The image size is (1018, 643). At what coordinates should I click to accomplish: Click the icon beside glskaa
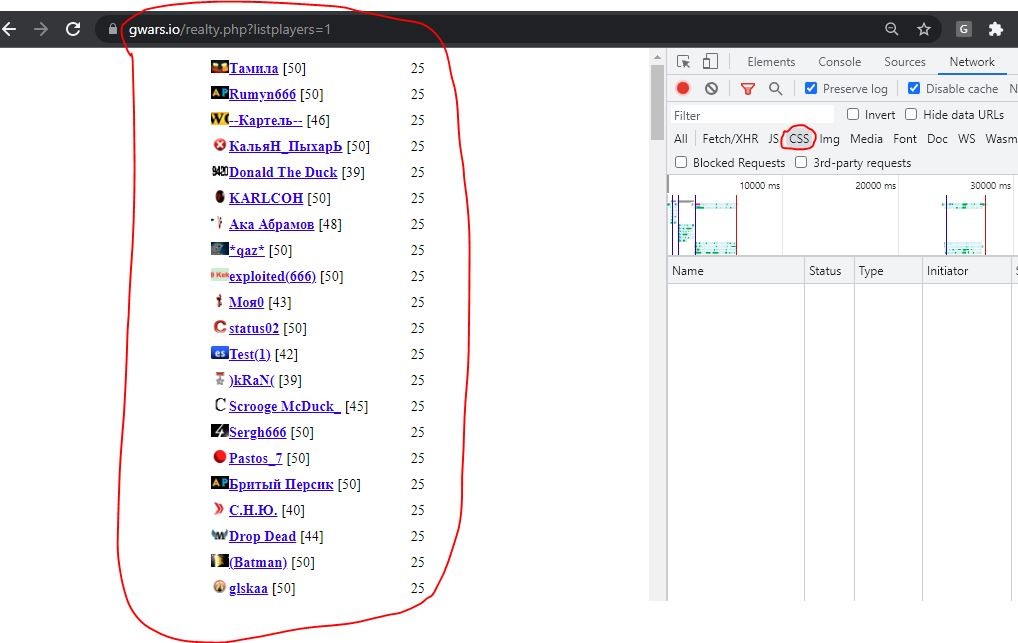219,586
